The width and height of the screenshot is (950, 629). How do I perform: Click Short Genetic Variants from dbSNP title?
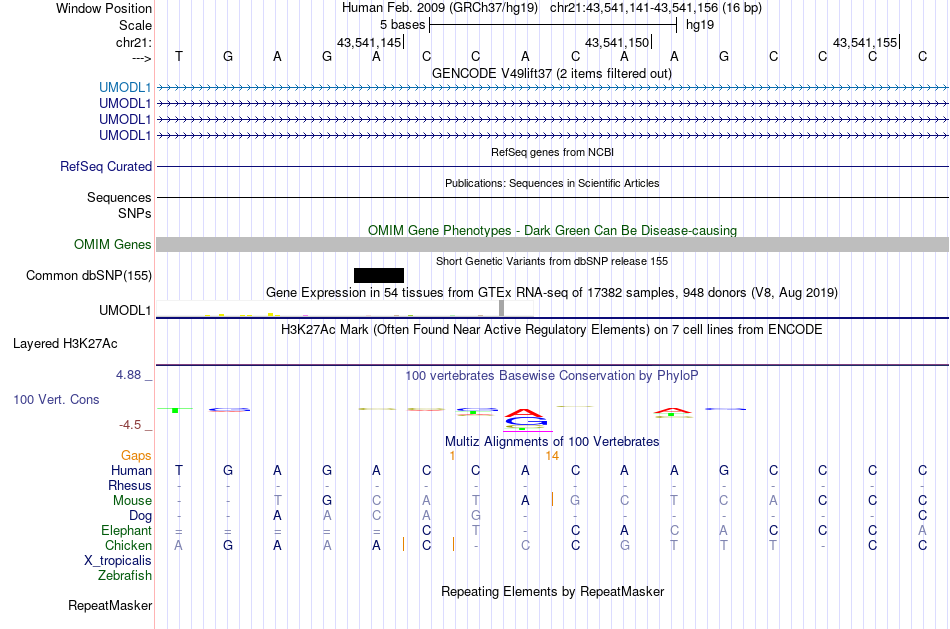pos(552,261)
